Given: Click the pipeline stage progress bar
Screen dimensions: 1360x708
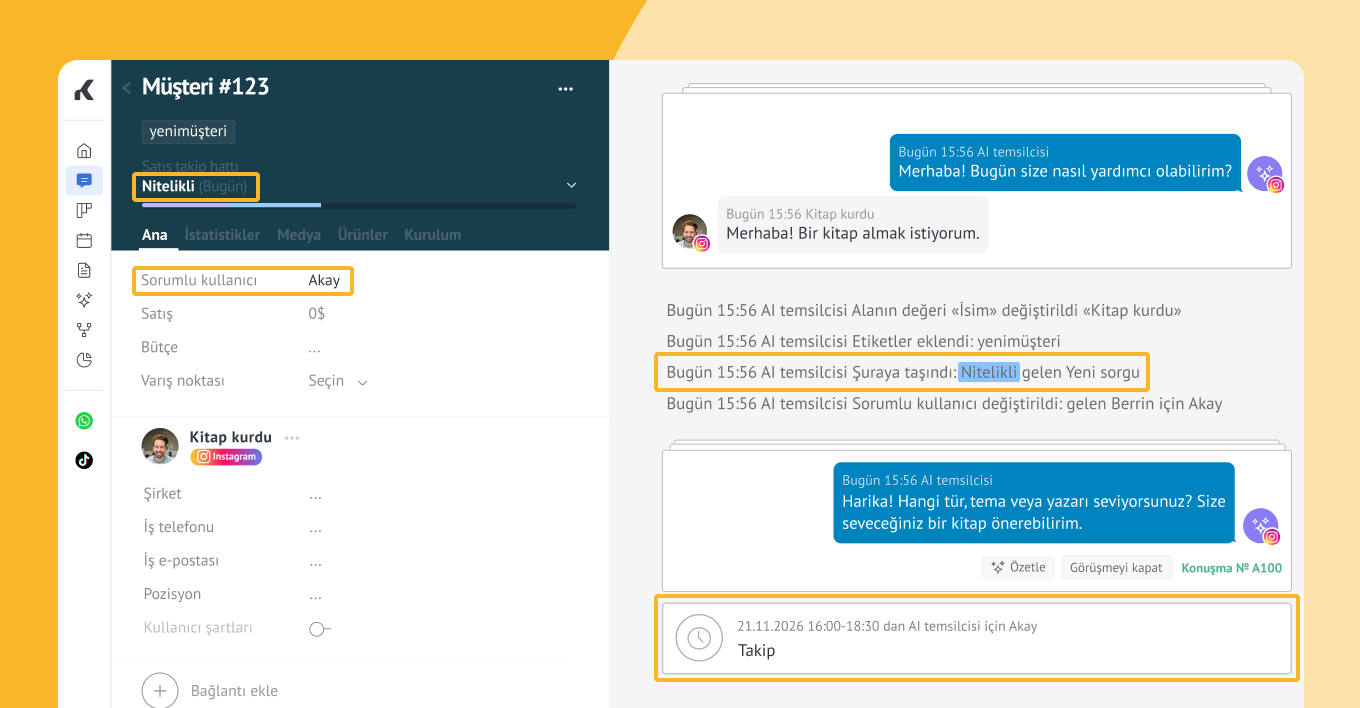Looking at the screenshot, I should 358,205.
